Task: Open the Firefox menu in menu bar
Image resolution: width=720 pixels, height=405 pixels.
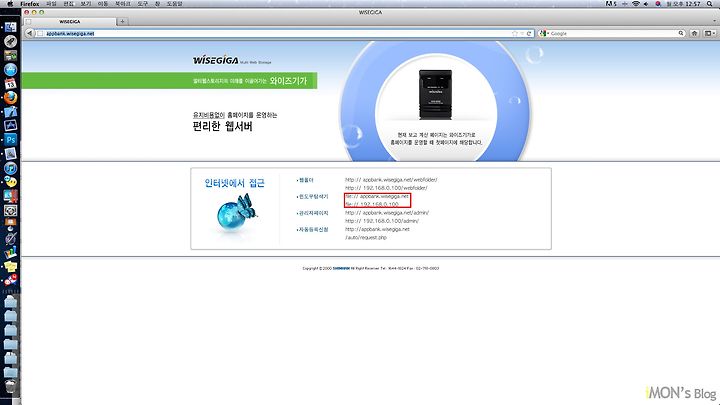Action: 30,4
